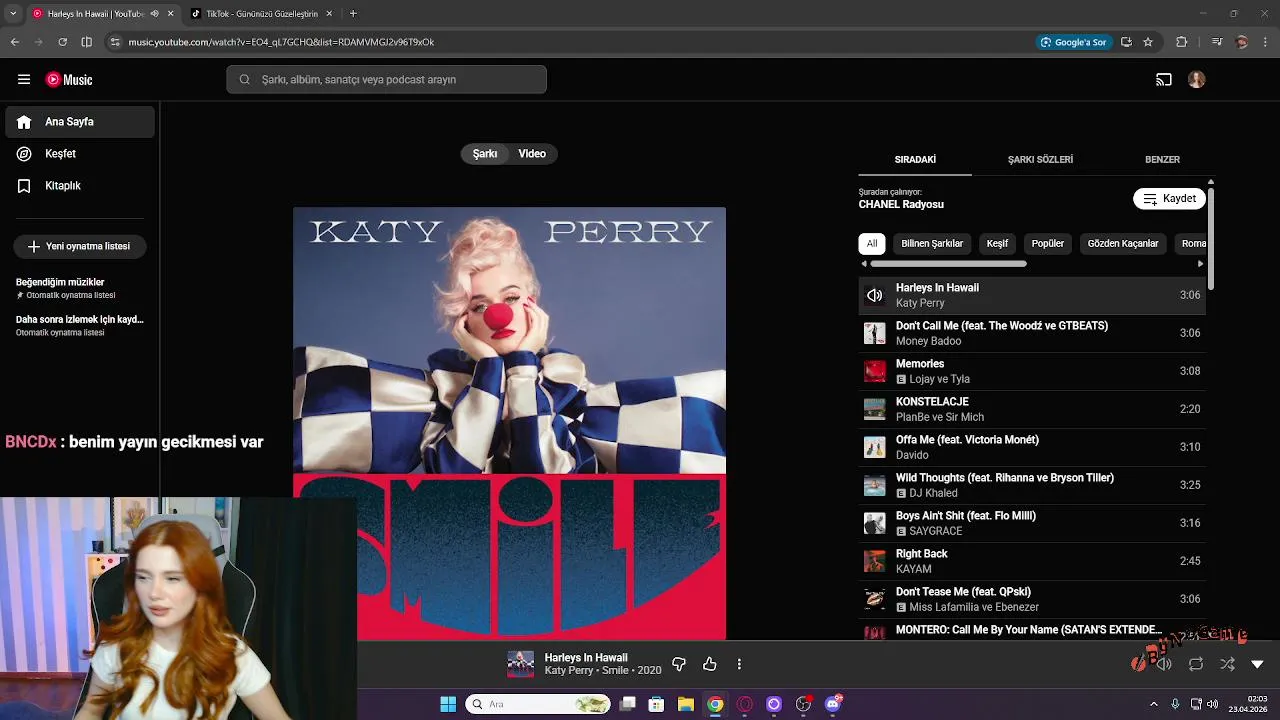Click the YouTube Music logo
Image resolution: width=1280 pixels, height=720 pixels.
pos(69,80)
